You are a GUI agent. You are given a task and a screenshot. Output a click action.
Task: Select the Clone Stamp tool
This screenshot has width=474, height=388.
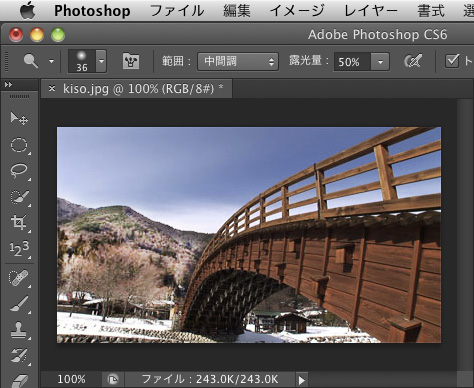click(19, 330)
